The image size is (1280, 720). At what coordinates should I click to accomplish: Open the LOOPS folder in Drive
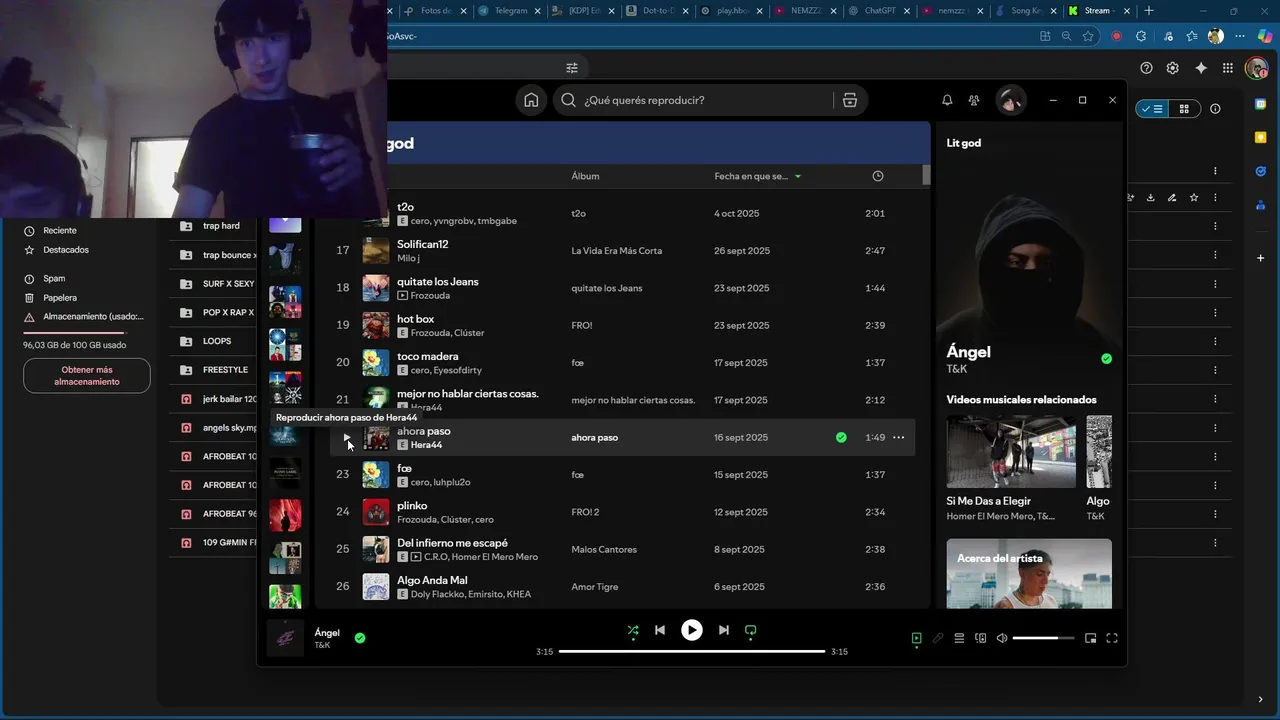coord(217,341)
